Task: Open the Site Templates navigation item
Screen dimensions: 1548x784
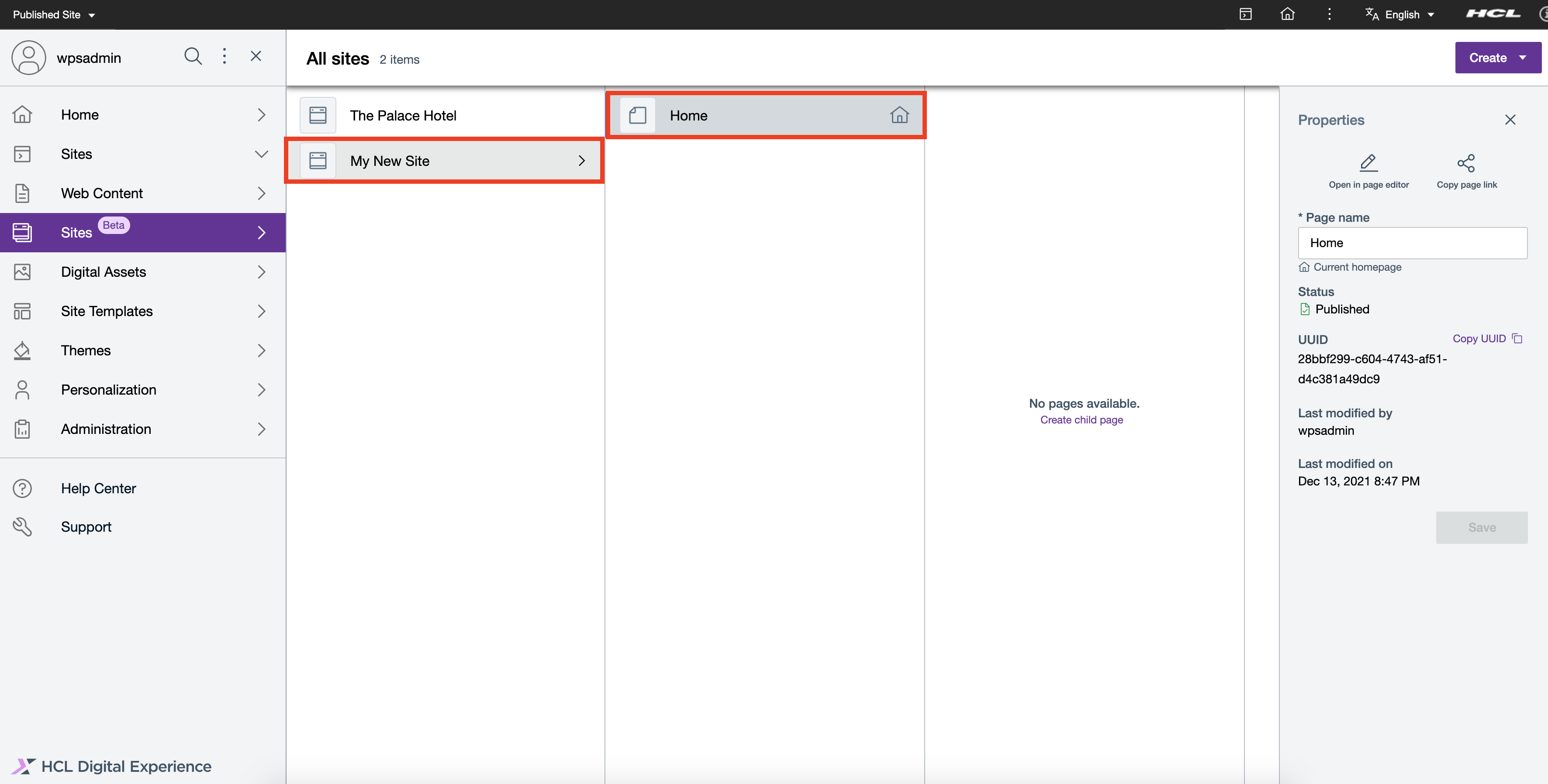Action: 107,311
